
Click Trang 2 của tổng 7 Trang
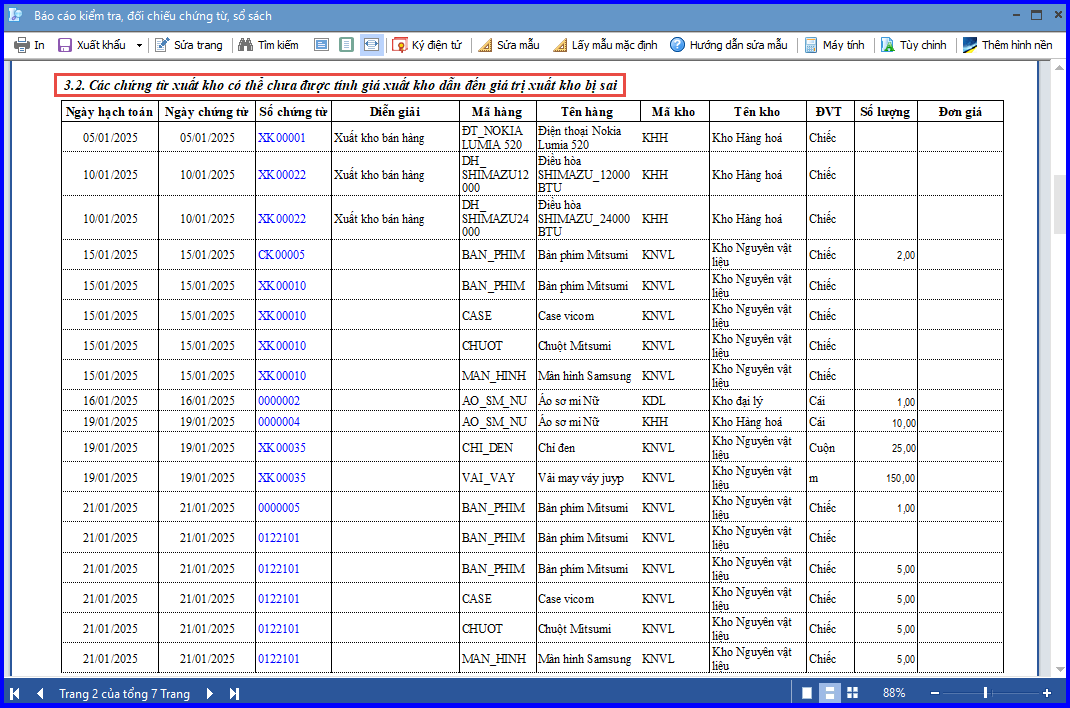tap(124, 694)
